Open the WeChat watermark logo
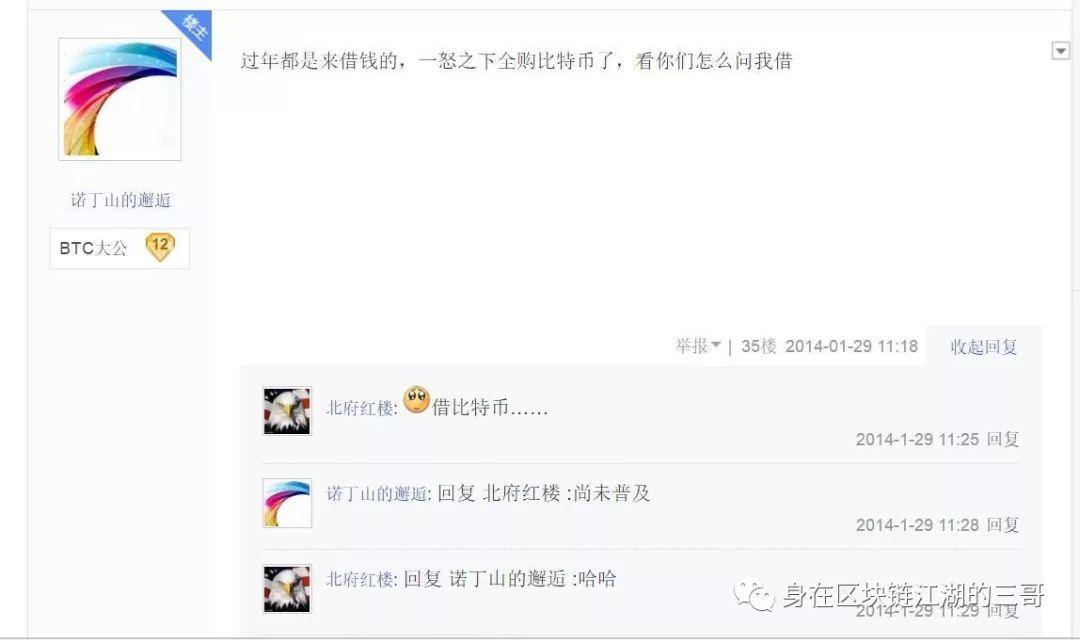The width and height of the screenshot is (1080, 643). tap(754, 595)
